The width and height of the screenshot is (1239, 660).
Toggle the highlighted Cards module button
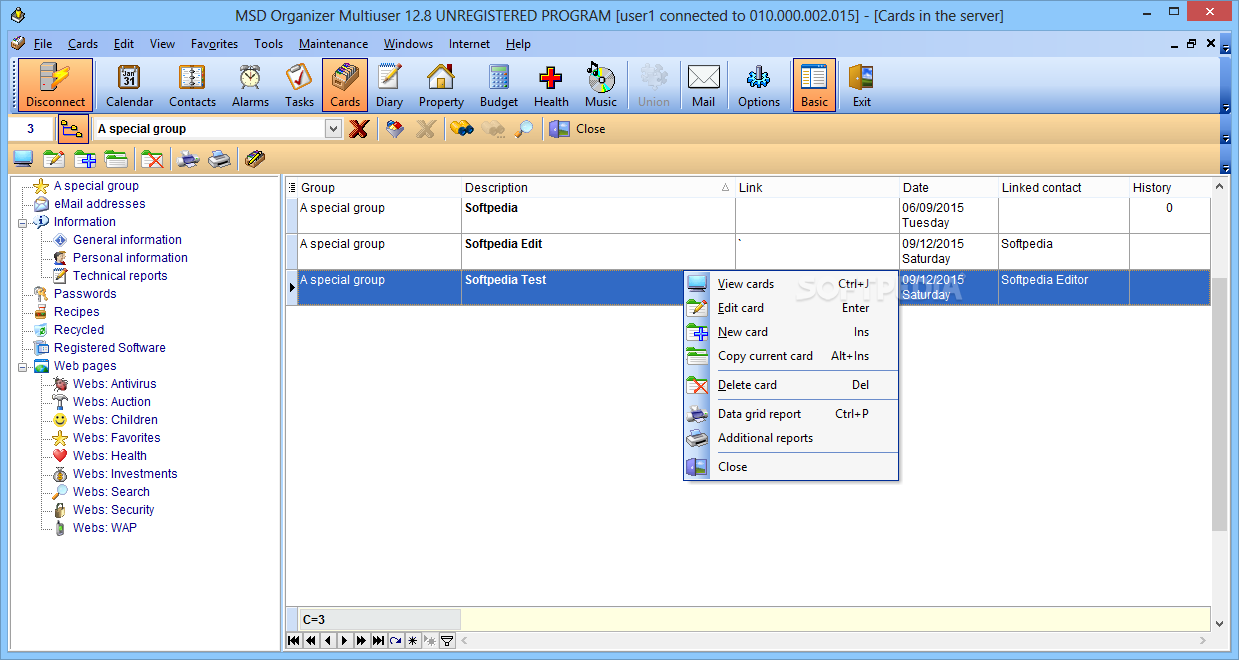345,85
